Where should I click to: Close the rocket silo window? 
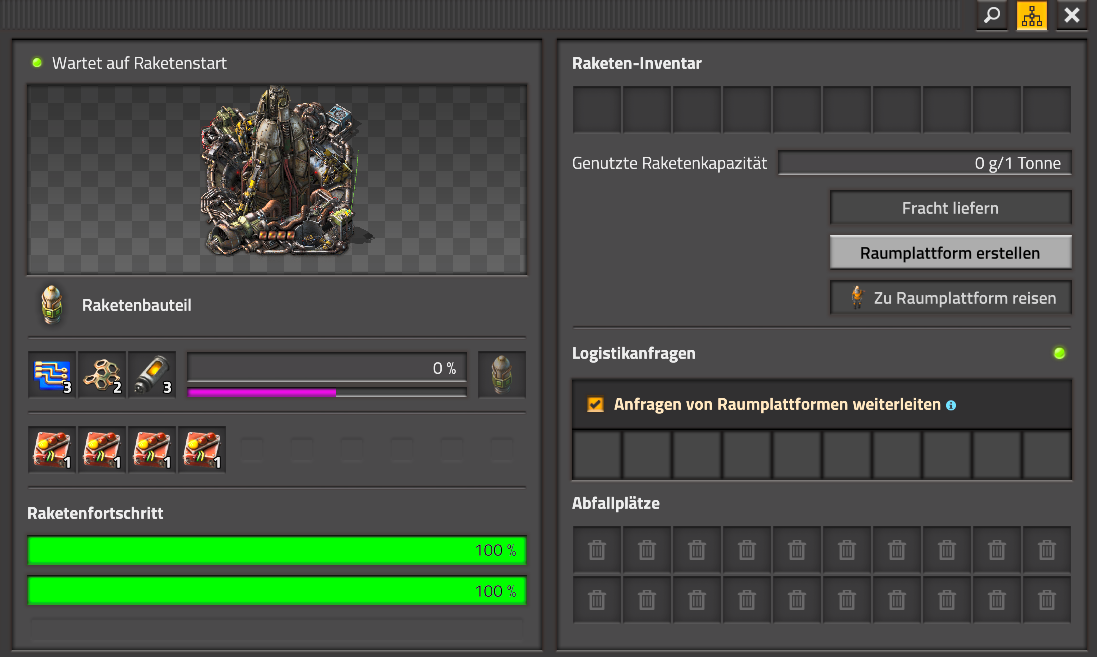tap(1072, 15)
